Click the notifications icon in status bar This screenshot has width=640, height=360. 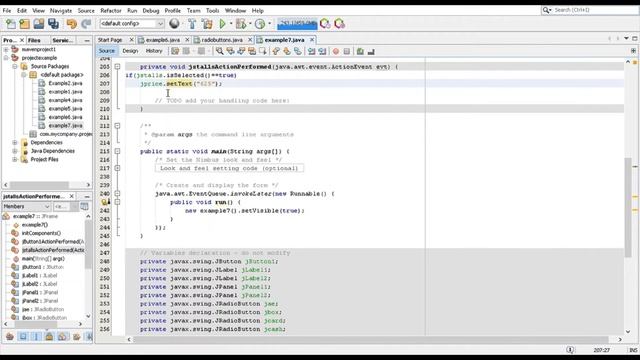tap(570, 350)
